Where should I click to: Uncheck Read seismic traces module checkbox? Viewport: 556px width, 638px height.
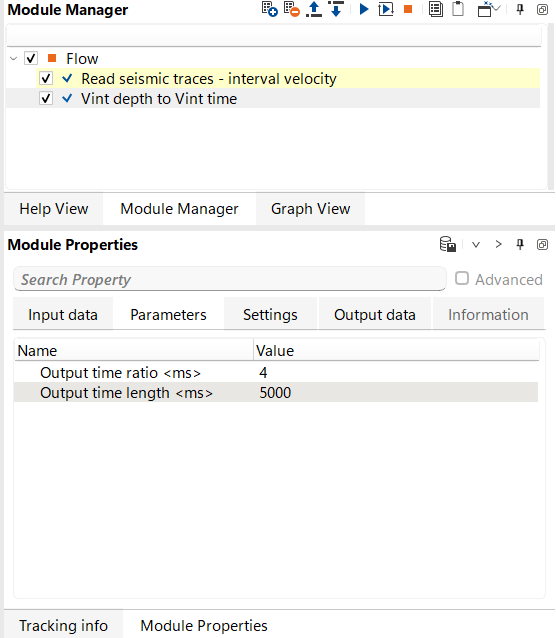pos(46,78)
